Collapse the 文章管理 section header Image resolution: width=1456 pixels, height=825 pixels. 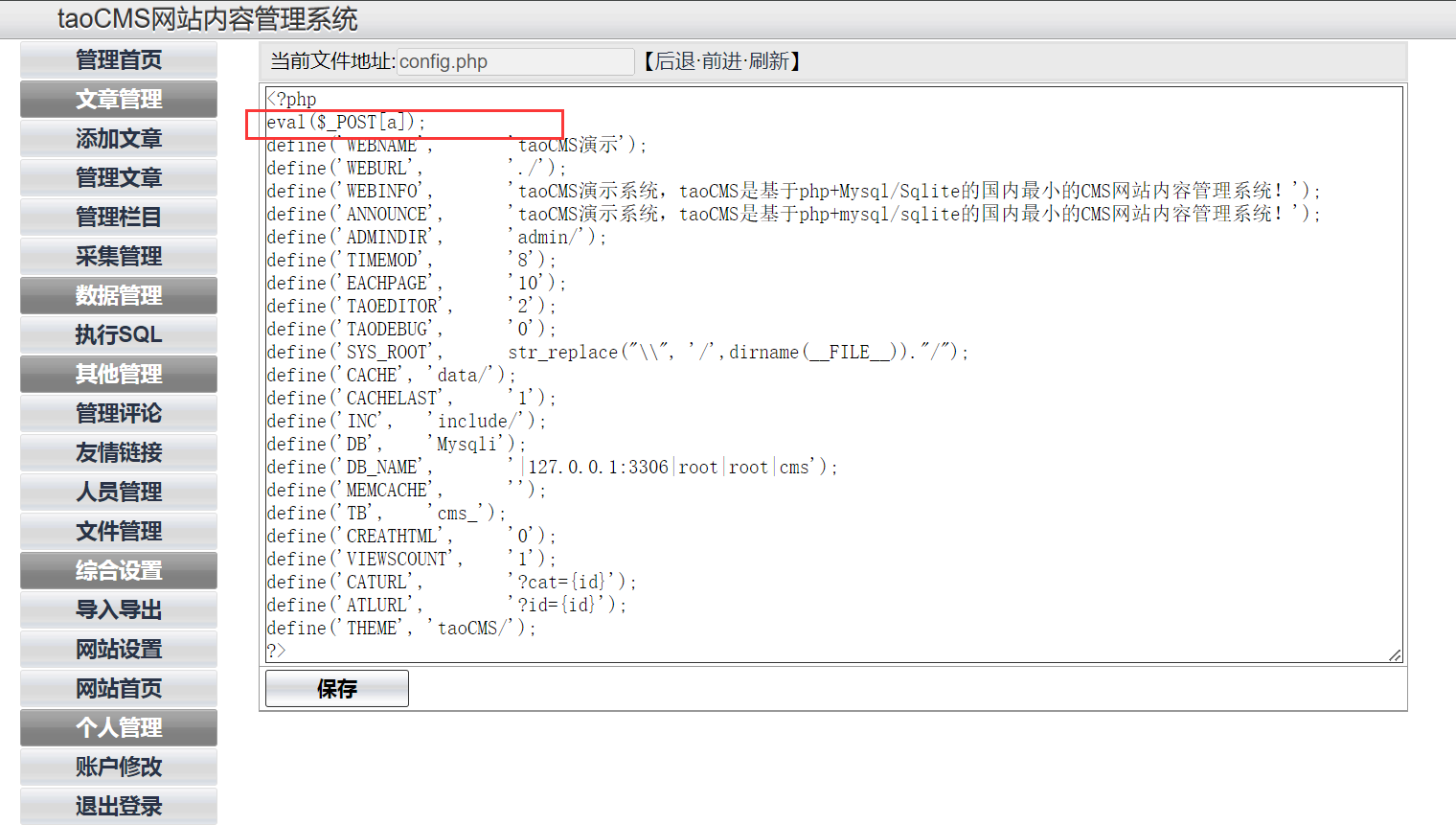pos(119,100)
